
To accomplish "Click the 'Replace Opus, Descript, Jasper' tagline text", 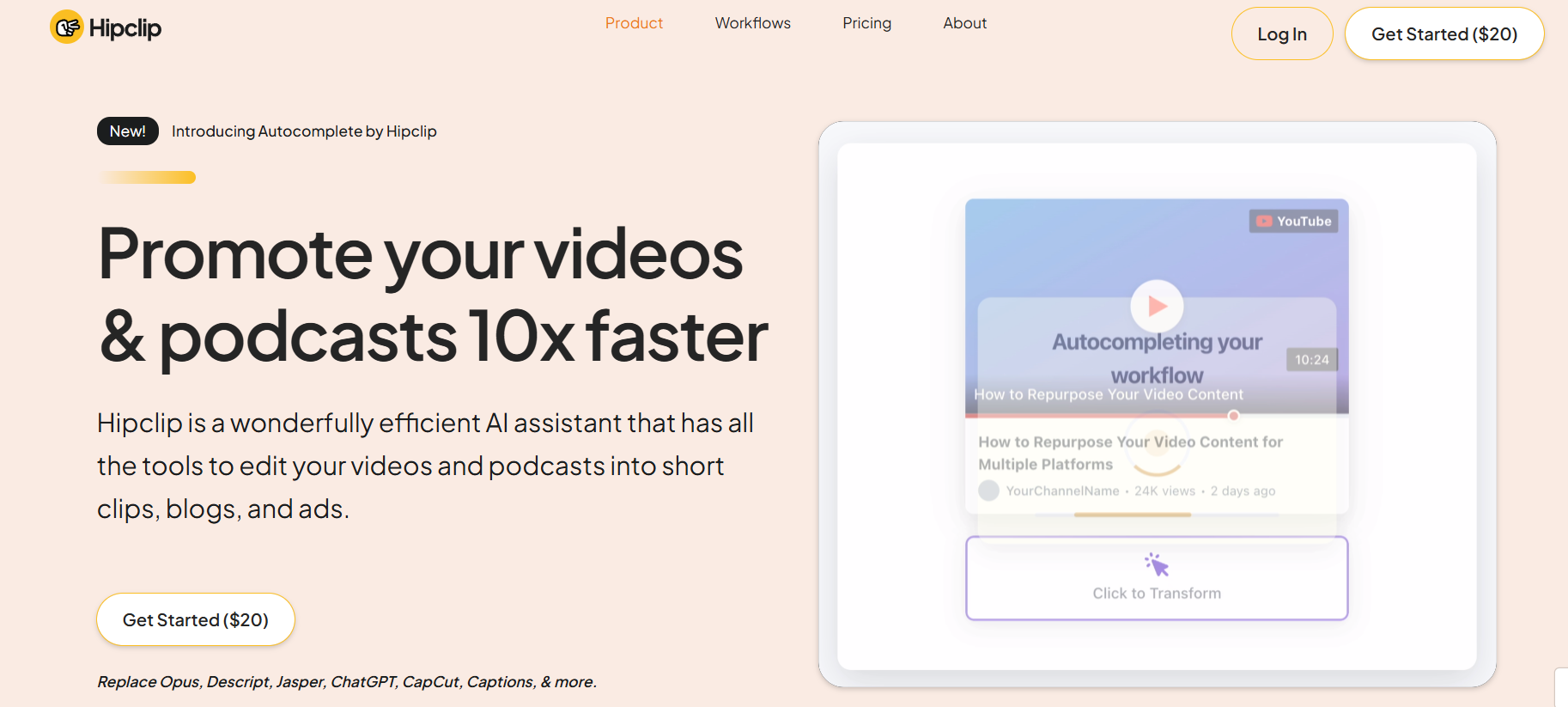I will [347, 681].
